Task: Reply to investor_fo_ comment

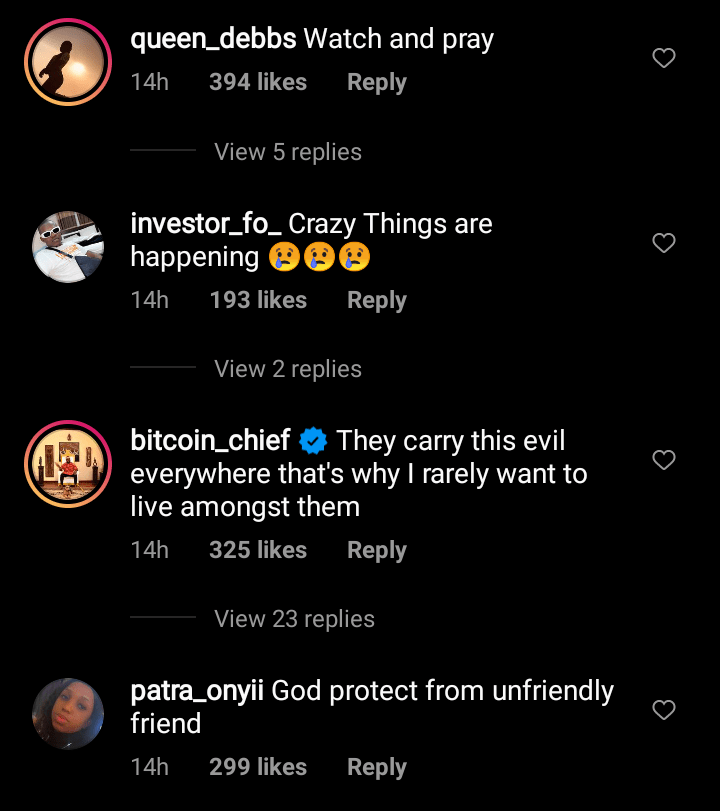Action: (376, 300)
